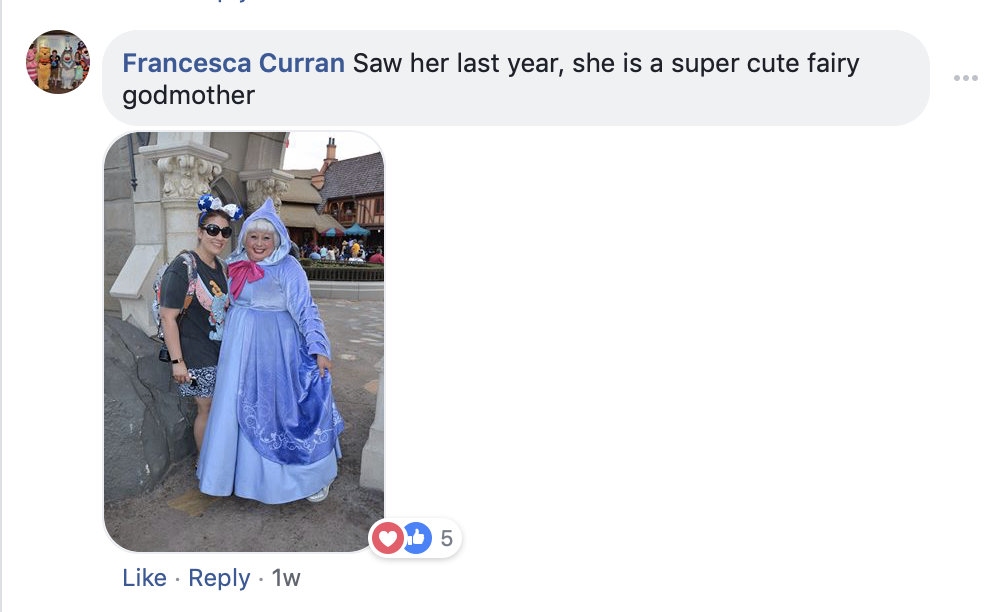The height and width of the screenshot is (612, 1000).
Task: Click the woman's sunglasses in the photo
Action: coord(216,230)
